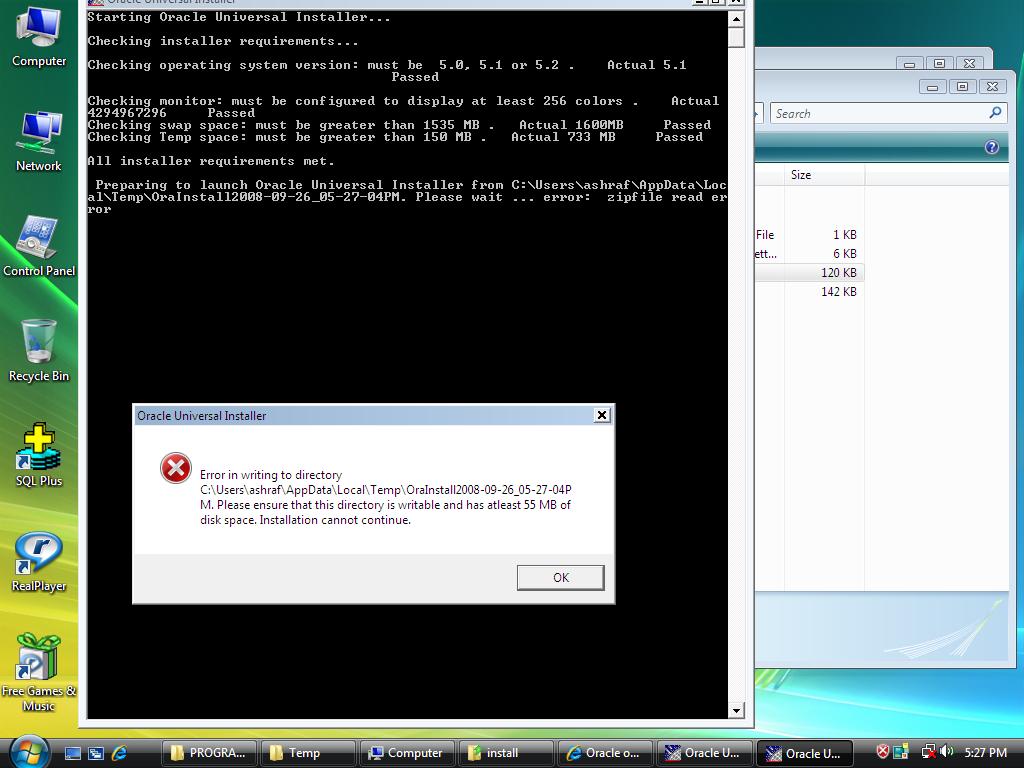Switch to the PROGRA... taskbar button
Image resolution: width=1024 pixels, height=768 pixels.
[x=208, y=753]
